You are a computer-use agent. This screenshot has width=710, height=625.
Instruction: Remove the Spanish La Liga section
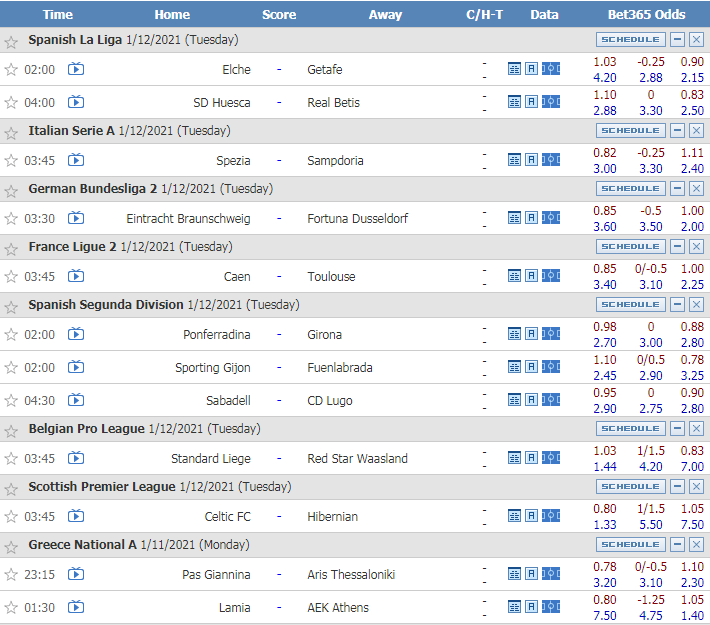pos(696,39)
